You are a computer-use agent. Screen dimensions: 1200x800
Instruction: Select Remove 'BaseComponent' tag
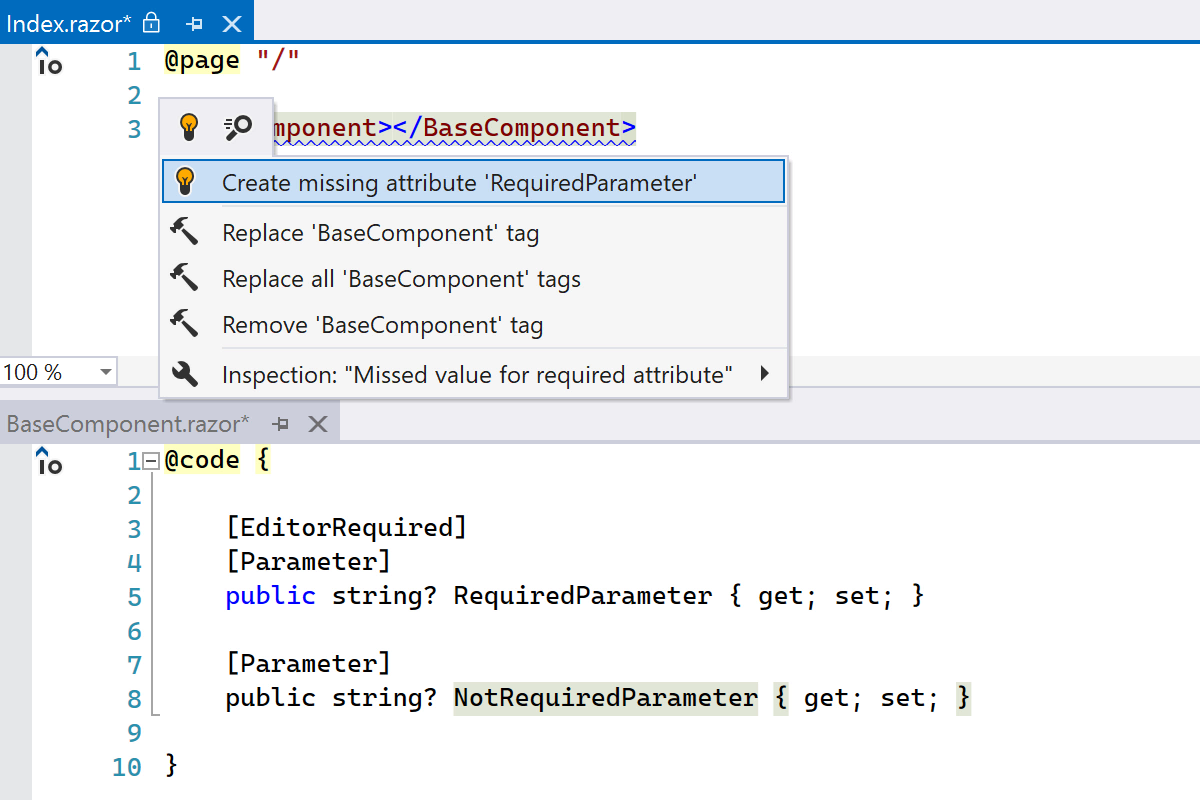pyautogui.click(x=382, y=325)
